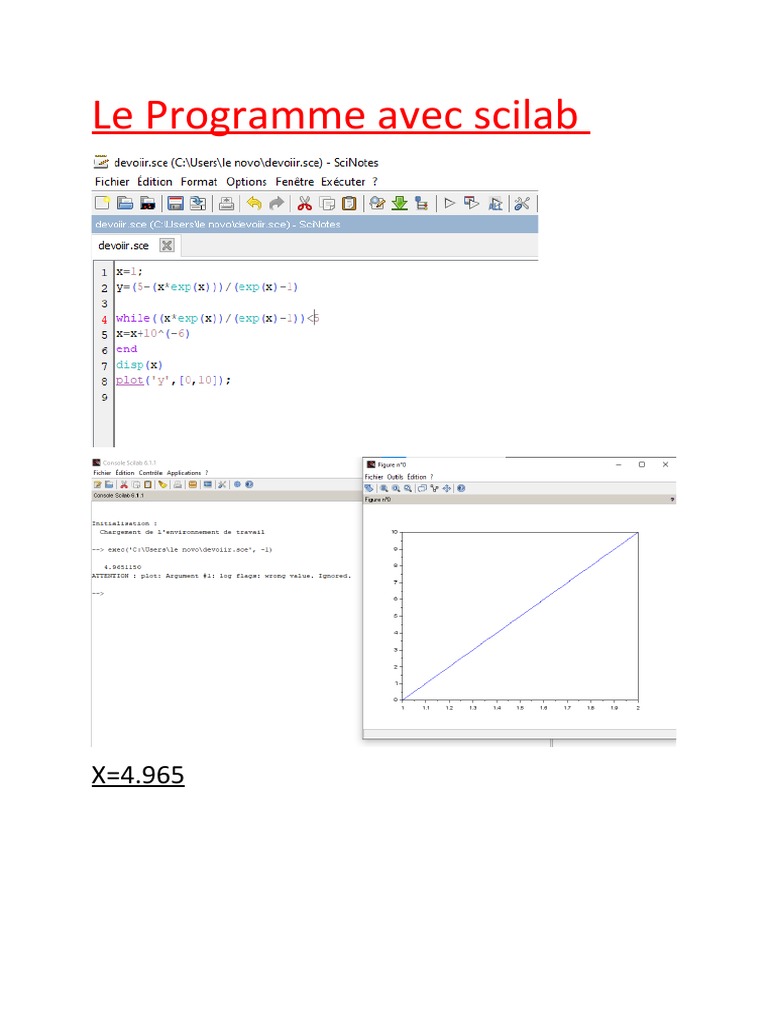
Task: Open the Exécuter menu in SciNotes
Action: 343,182
